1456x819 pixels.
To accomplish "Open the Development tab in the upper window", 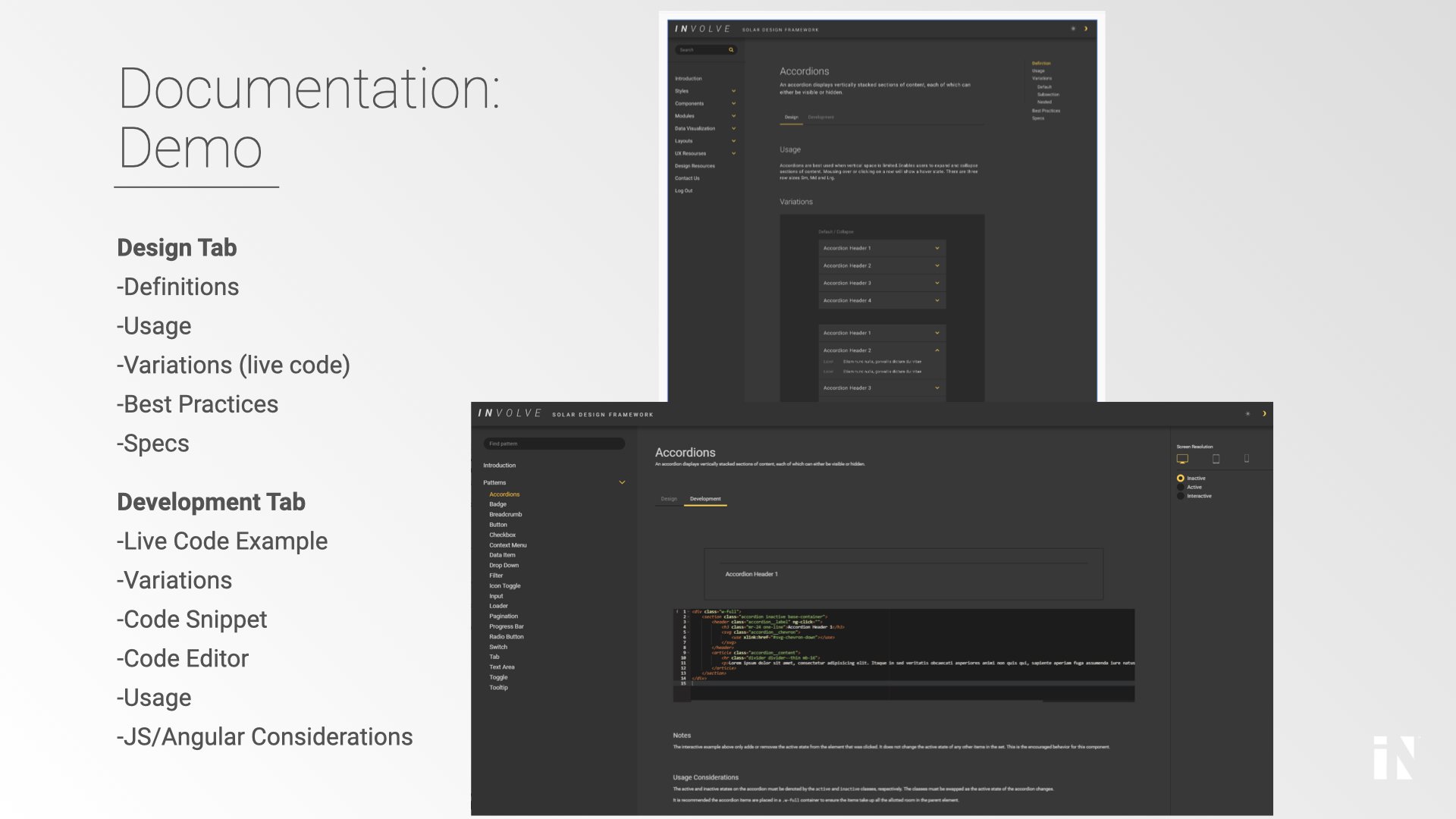I will (821, 118).
